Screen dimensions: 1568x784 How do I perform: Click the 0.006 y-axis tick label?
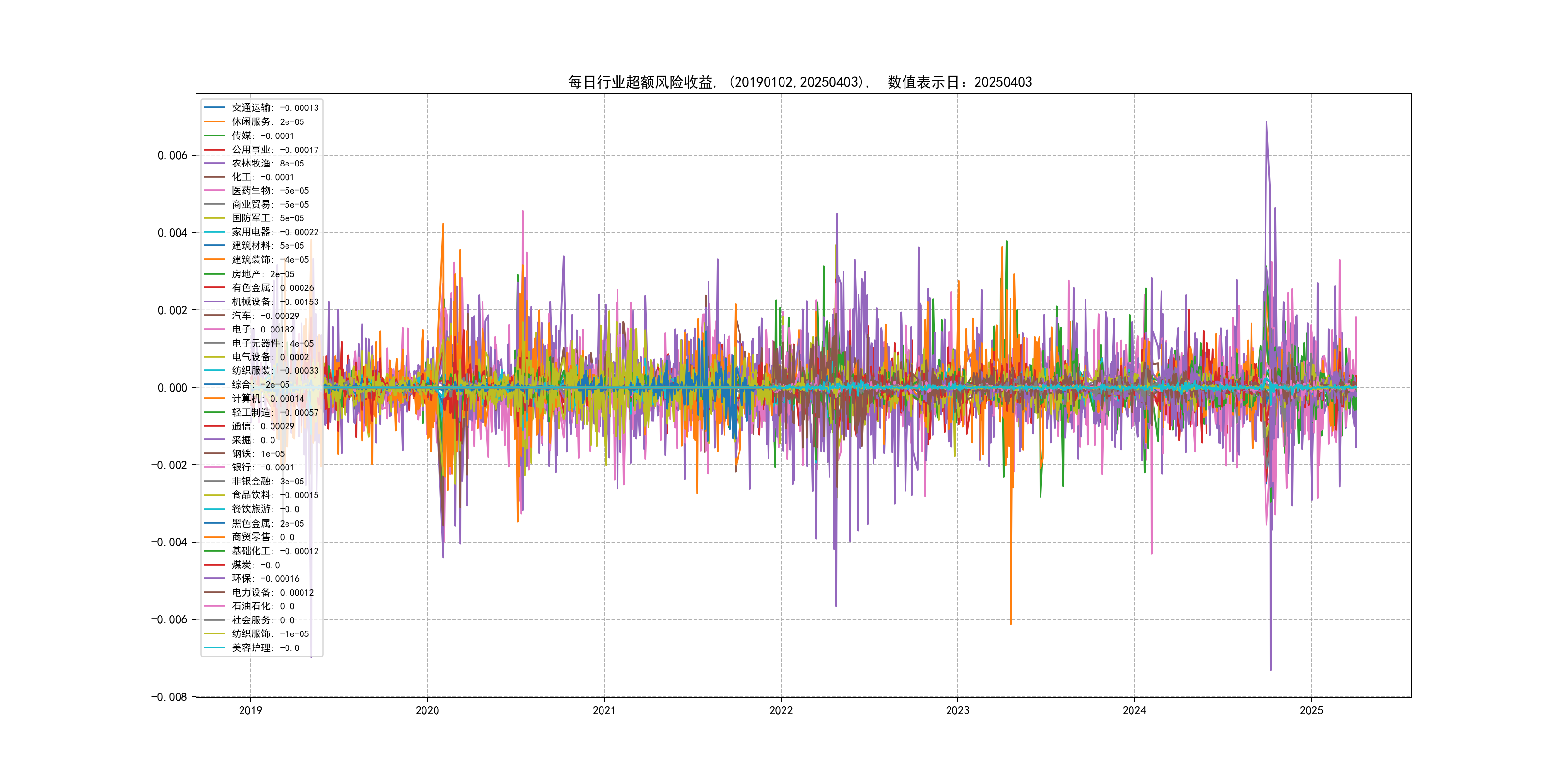point(172,156)
